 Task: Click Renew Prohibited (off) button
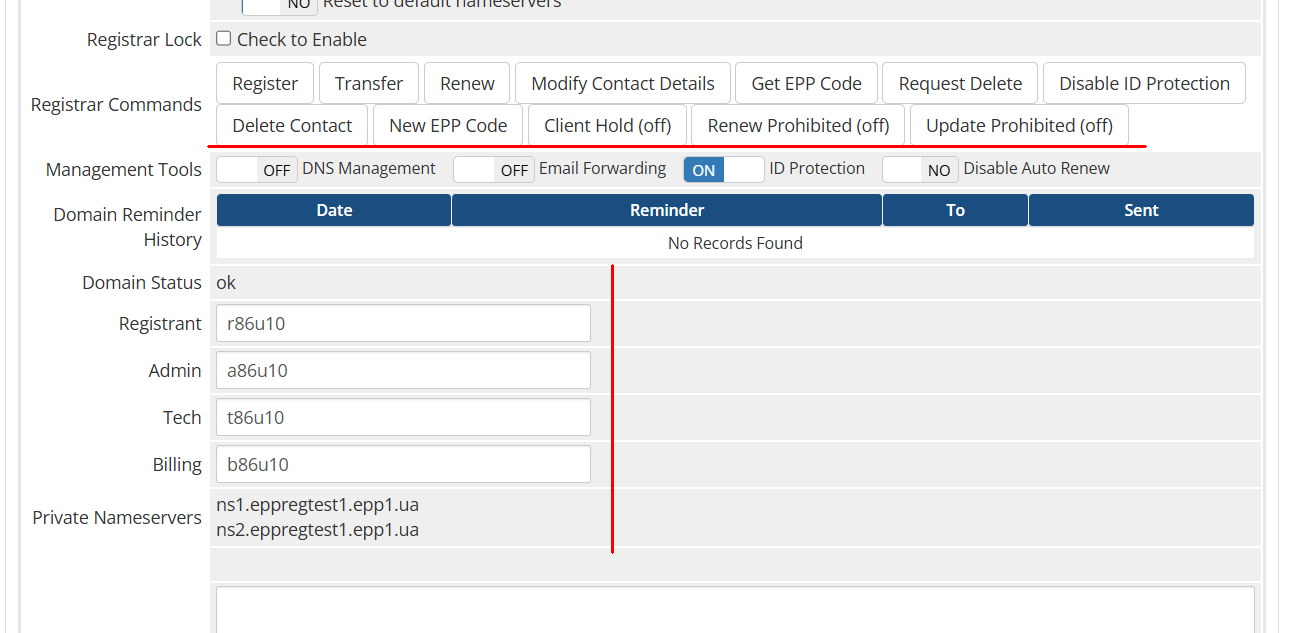pos(798,126)
